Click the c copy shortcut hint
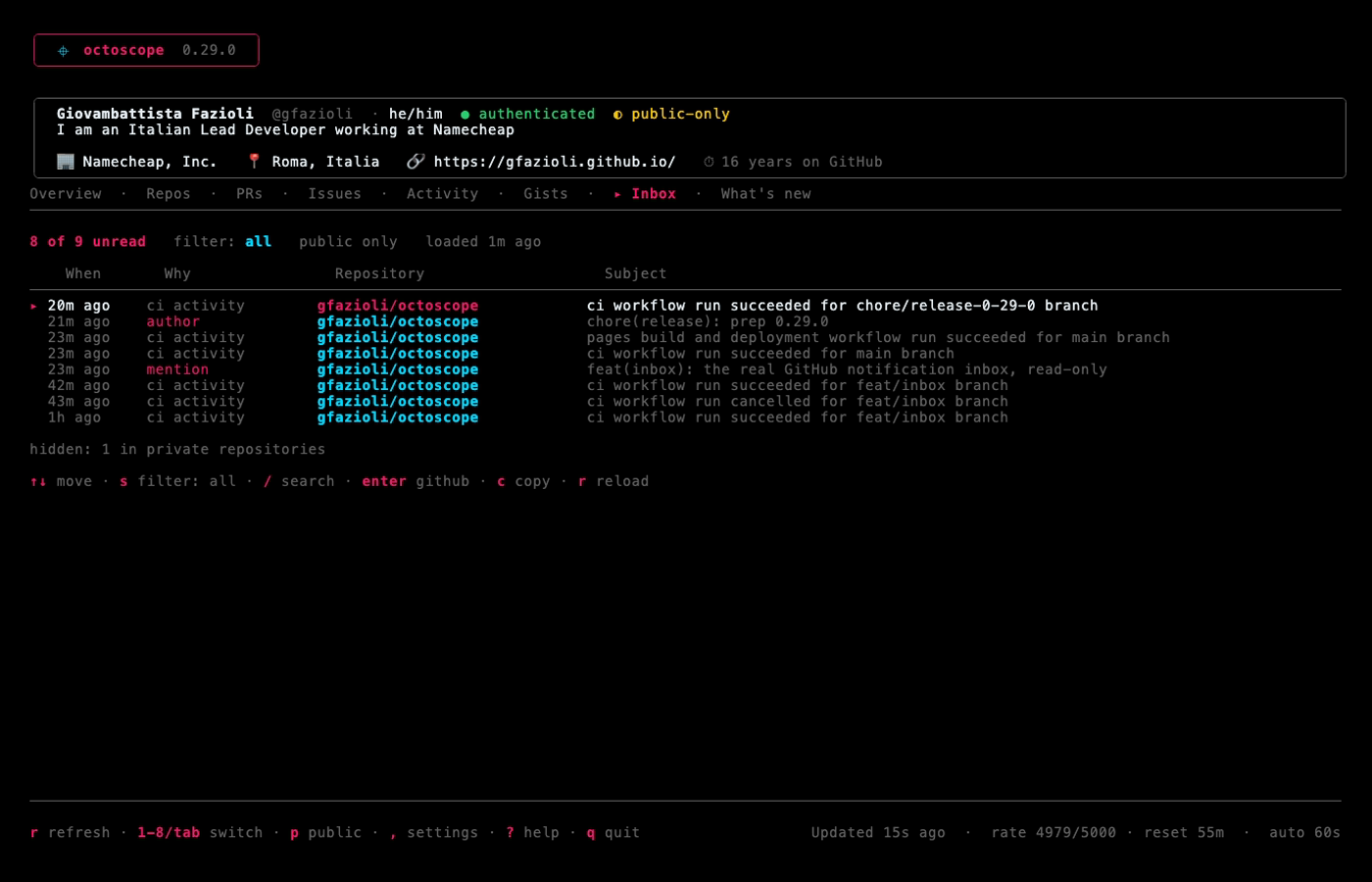Image resolution: width=1372 pixels, height=882 pixels. pos(523,481)
